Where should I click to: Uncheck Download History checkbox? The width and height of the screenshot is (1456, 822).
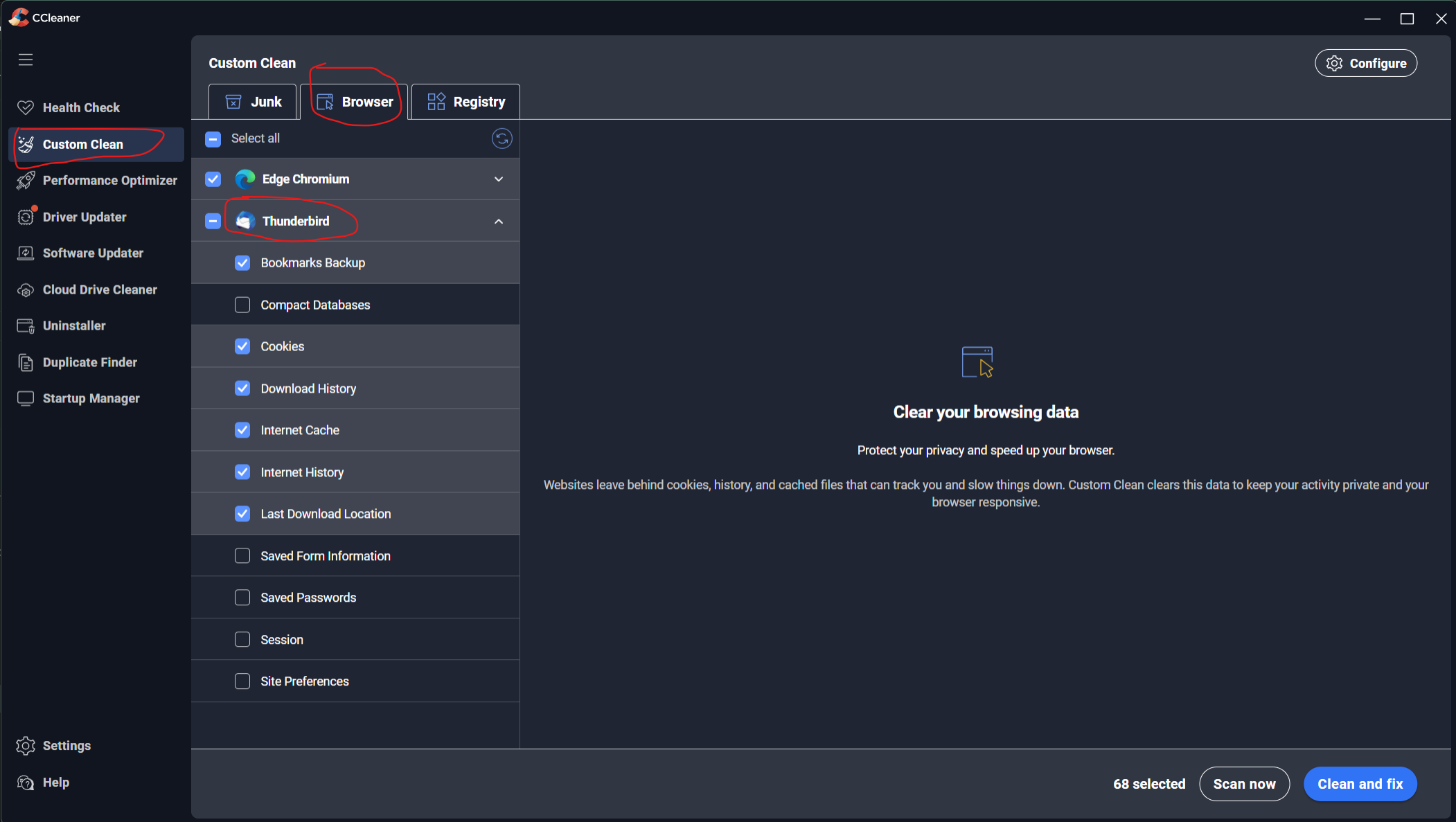tap(242, 388)
